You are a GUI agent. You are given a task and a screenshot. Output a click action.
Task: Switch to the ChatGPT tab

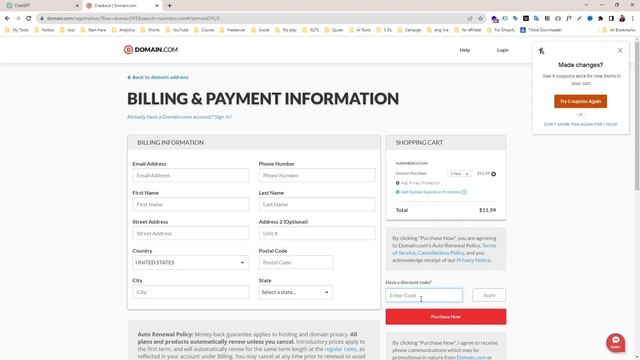(x=41, y=6)
